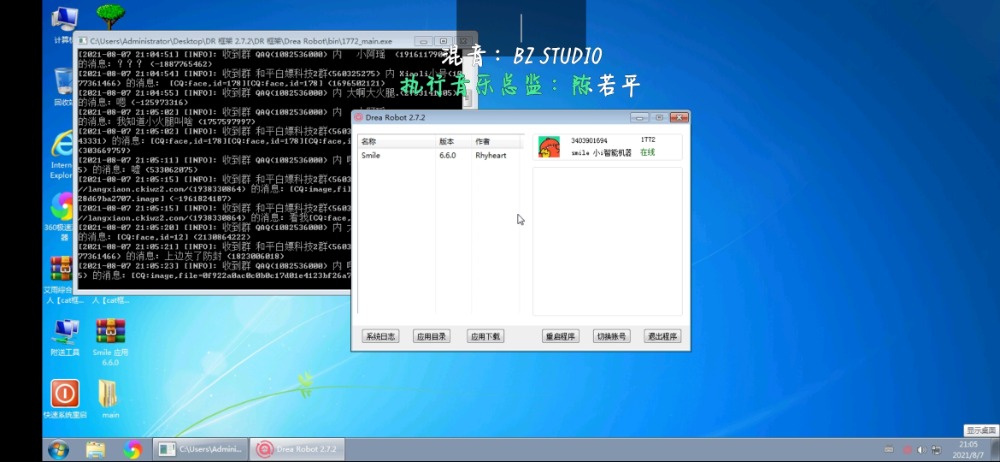The height and width of the screenshot is (462, 1000).
Task: Open 应用目录 in Drea Robot
Action: coord(434,337)
